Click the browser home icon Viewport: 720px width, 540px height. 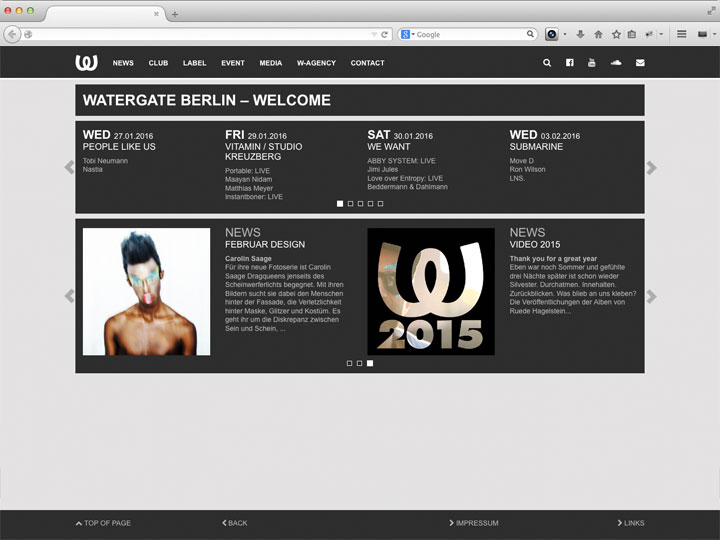point(598,34)
